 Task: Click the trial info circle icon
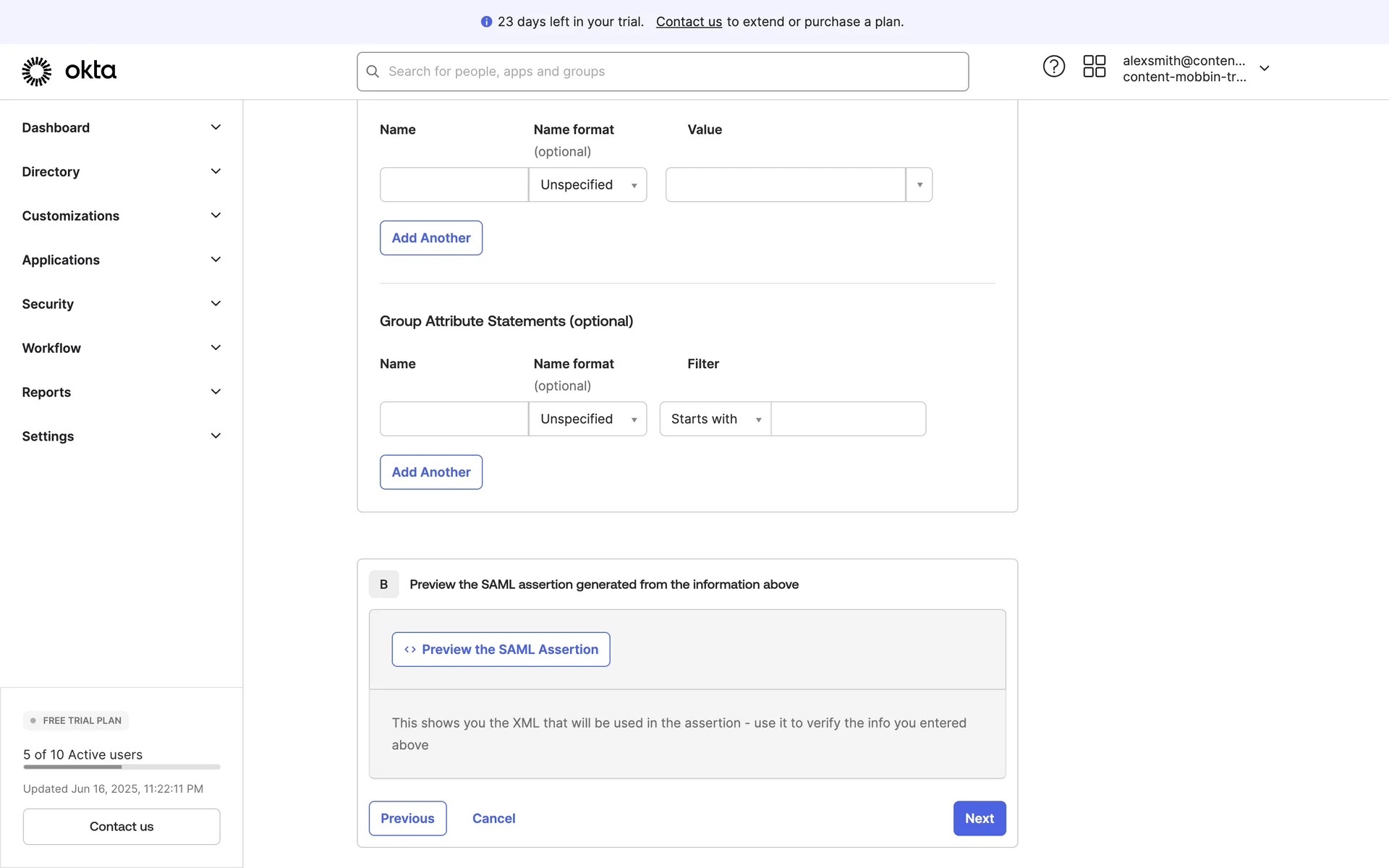pyautogui.click(x=486, y=22)
